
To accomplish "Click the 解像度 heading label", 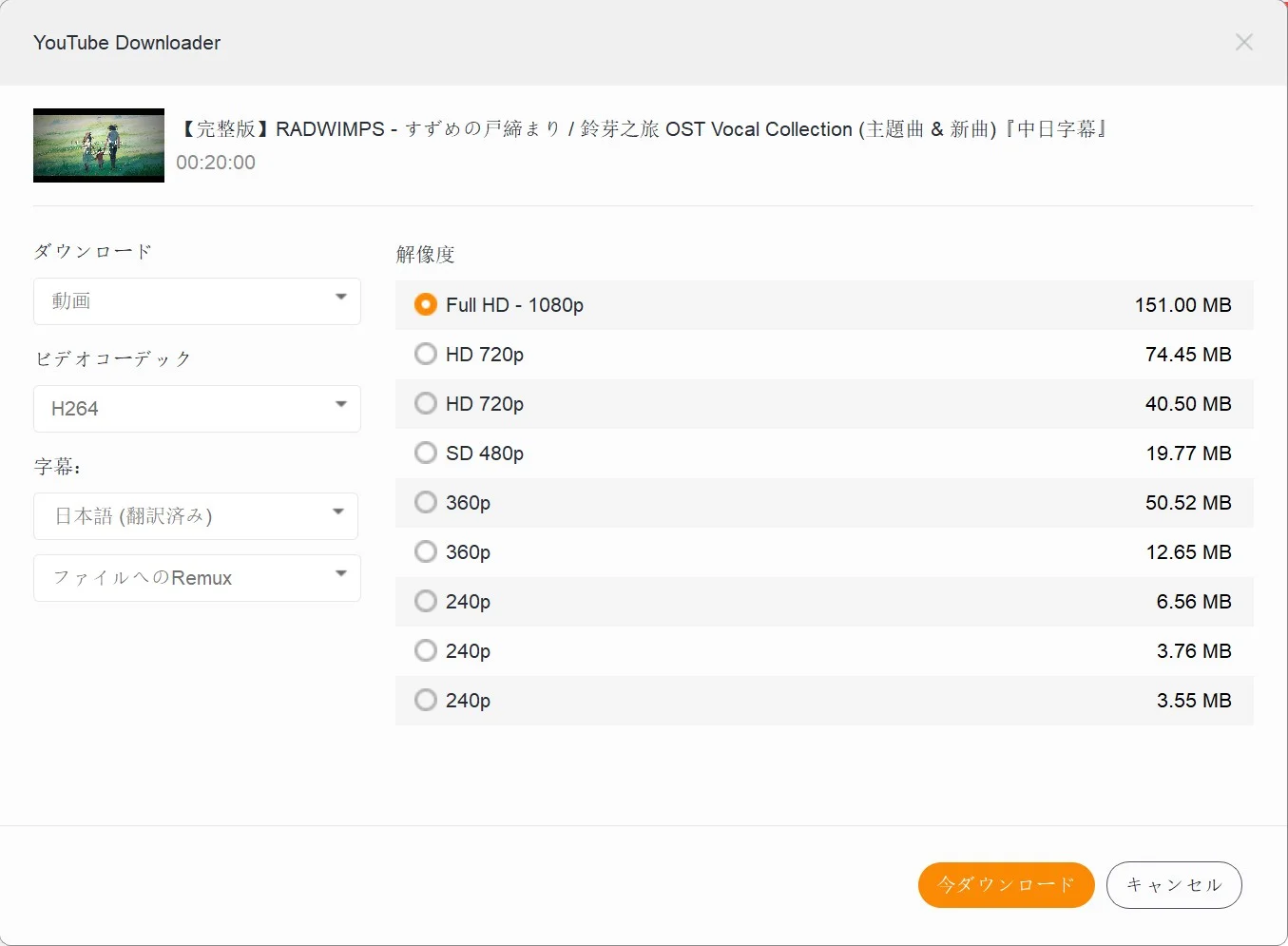I will (426, 254).
